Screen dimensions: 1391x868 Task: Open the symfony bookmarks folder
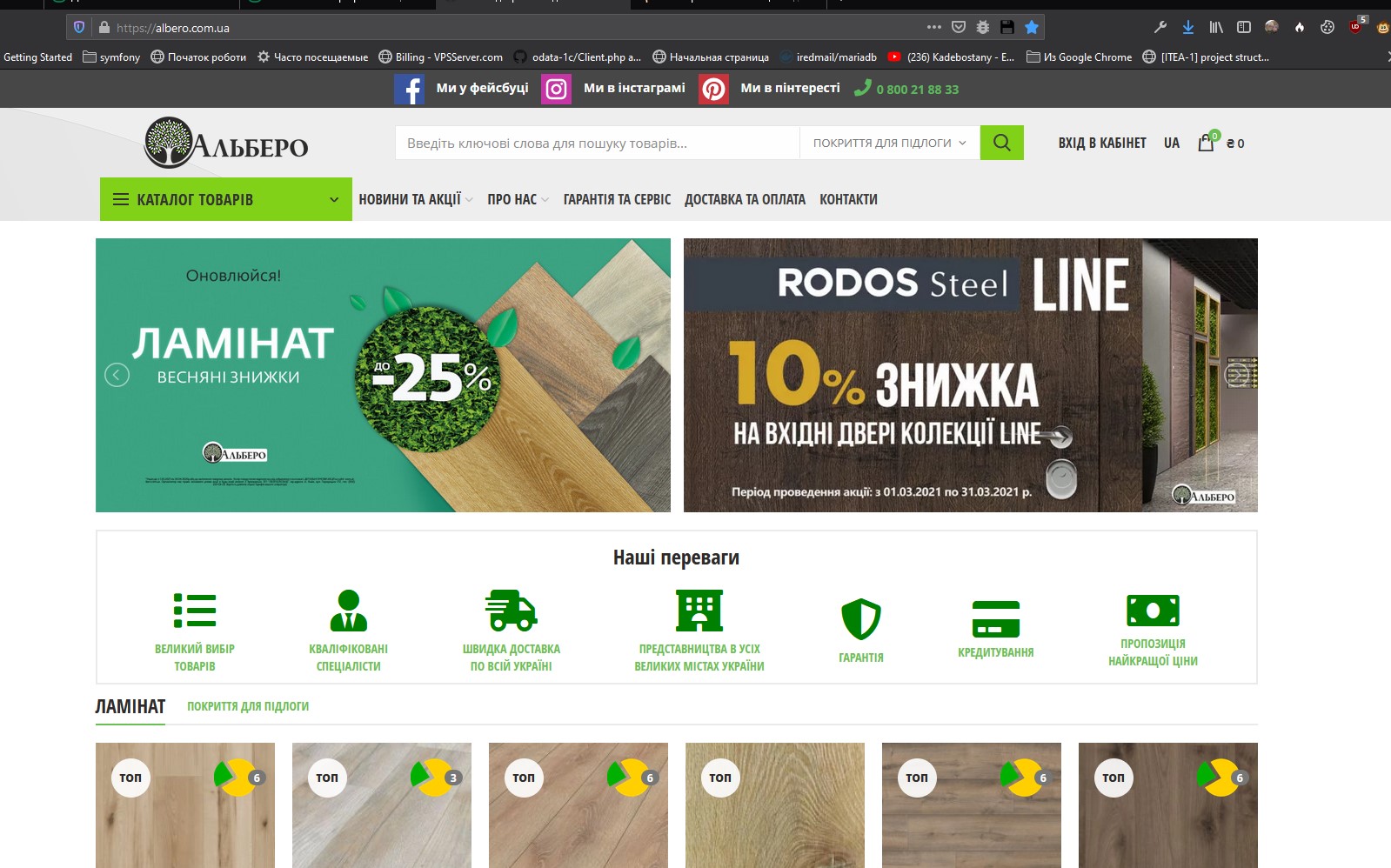111,57
